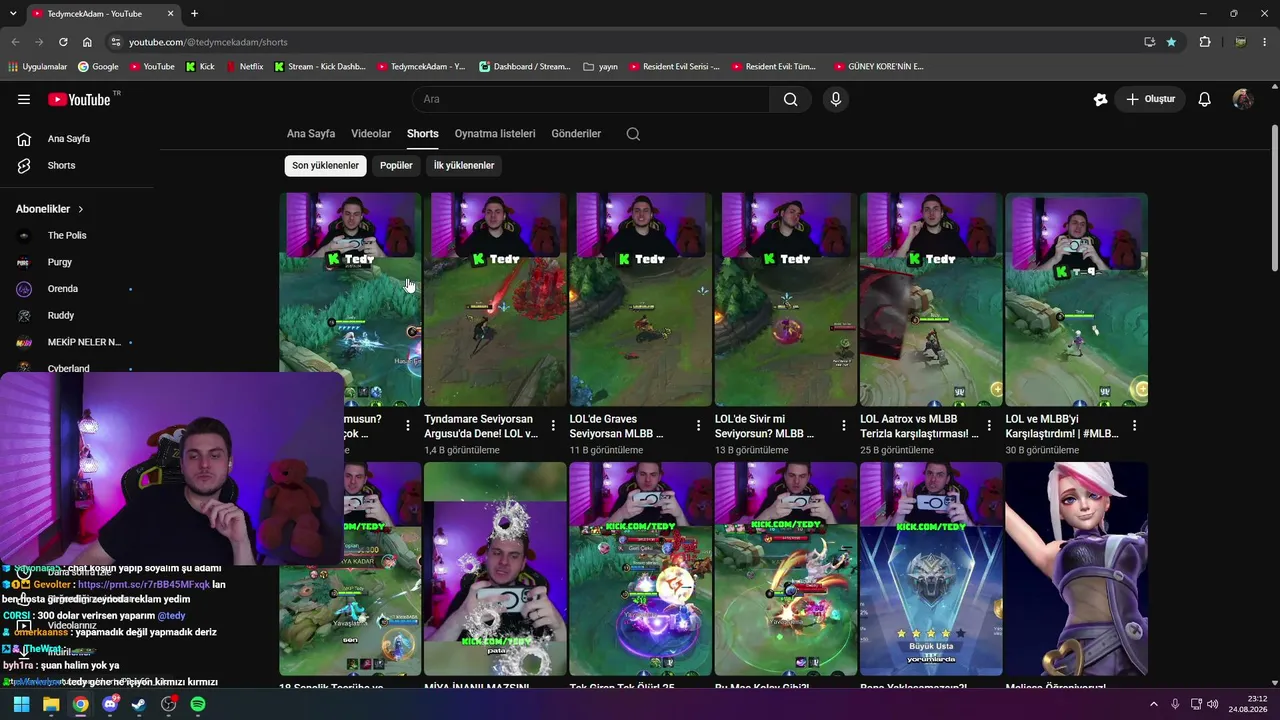Viewport: 1280px width, 720px height.
Task: Sort shorts by İlk yüklenenler
Action: tap(464, 166)
